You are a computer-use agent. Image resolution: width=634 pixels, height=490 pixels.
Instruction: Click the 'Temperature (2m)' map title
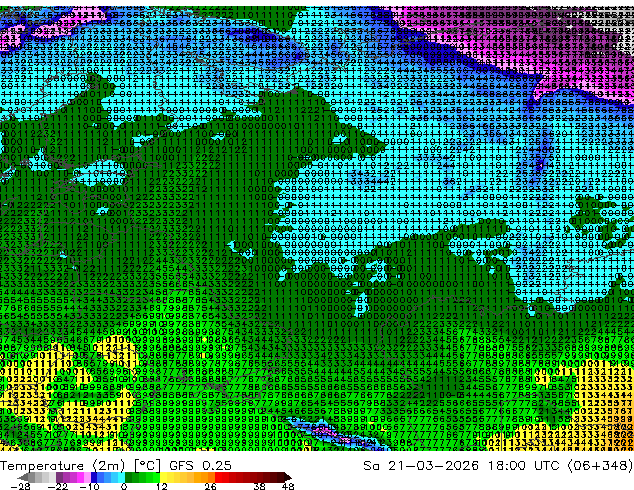[62, 466]
